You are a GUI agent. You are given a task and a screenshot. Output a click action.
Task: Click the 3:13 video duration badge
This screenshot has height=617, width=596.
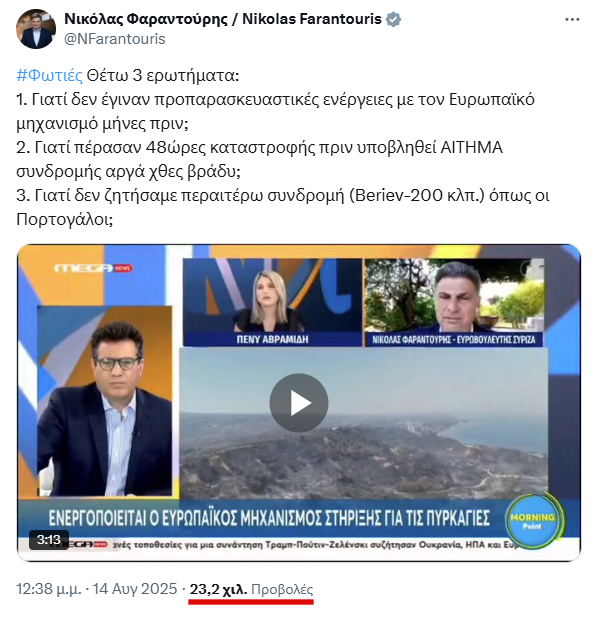tap(49, 539)
